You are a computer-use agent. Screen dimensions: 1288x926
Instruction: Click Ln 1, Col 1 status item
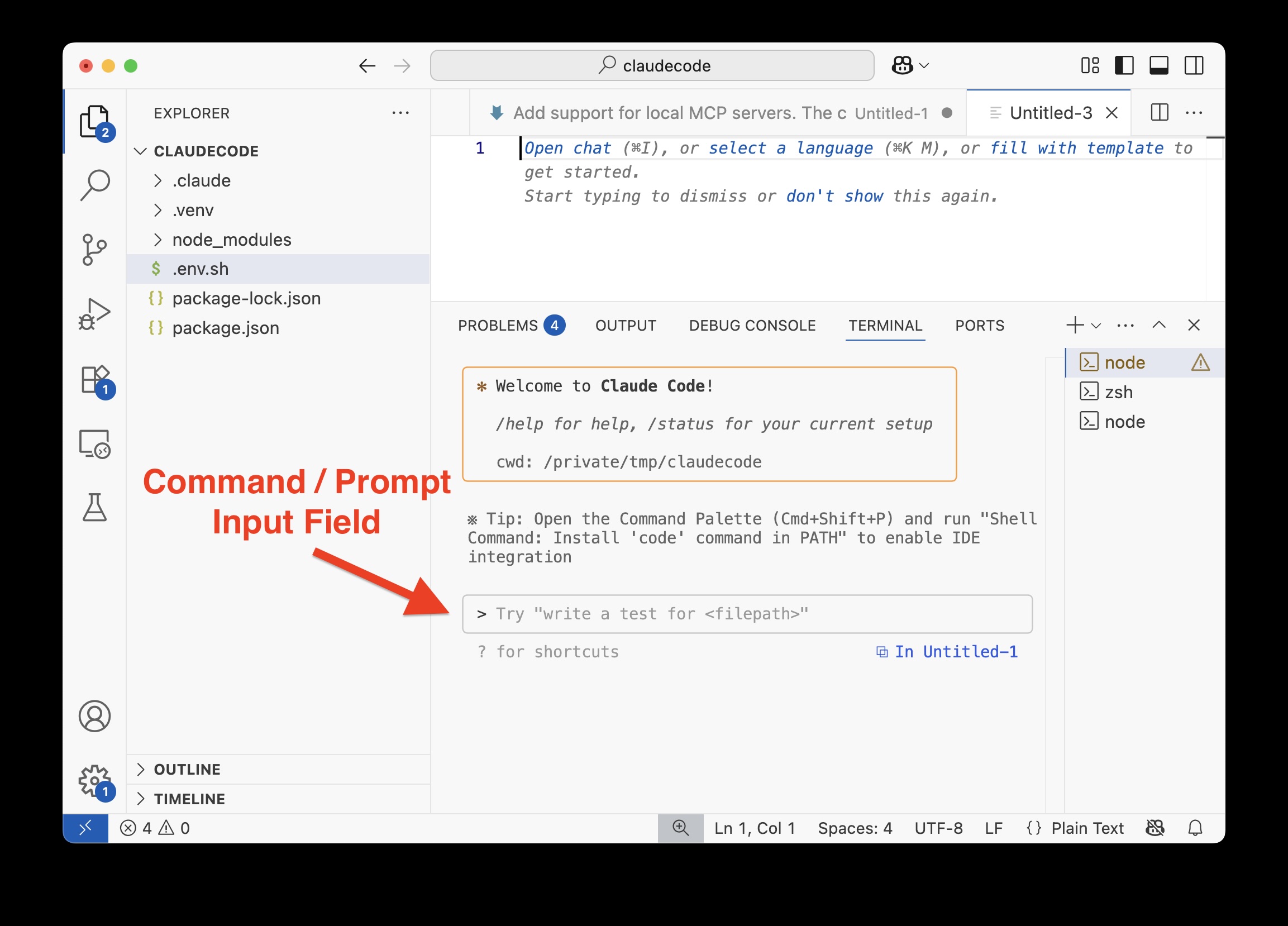[x=754, y=828]
